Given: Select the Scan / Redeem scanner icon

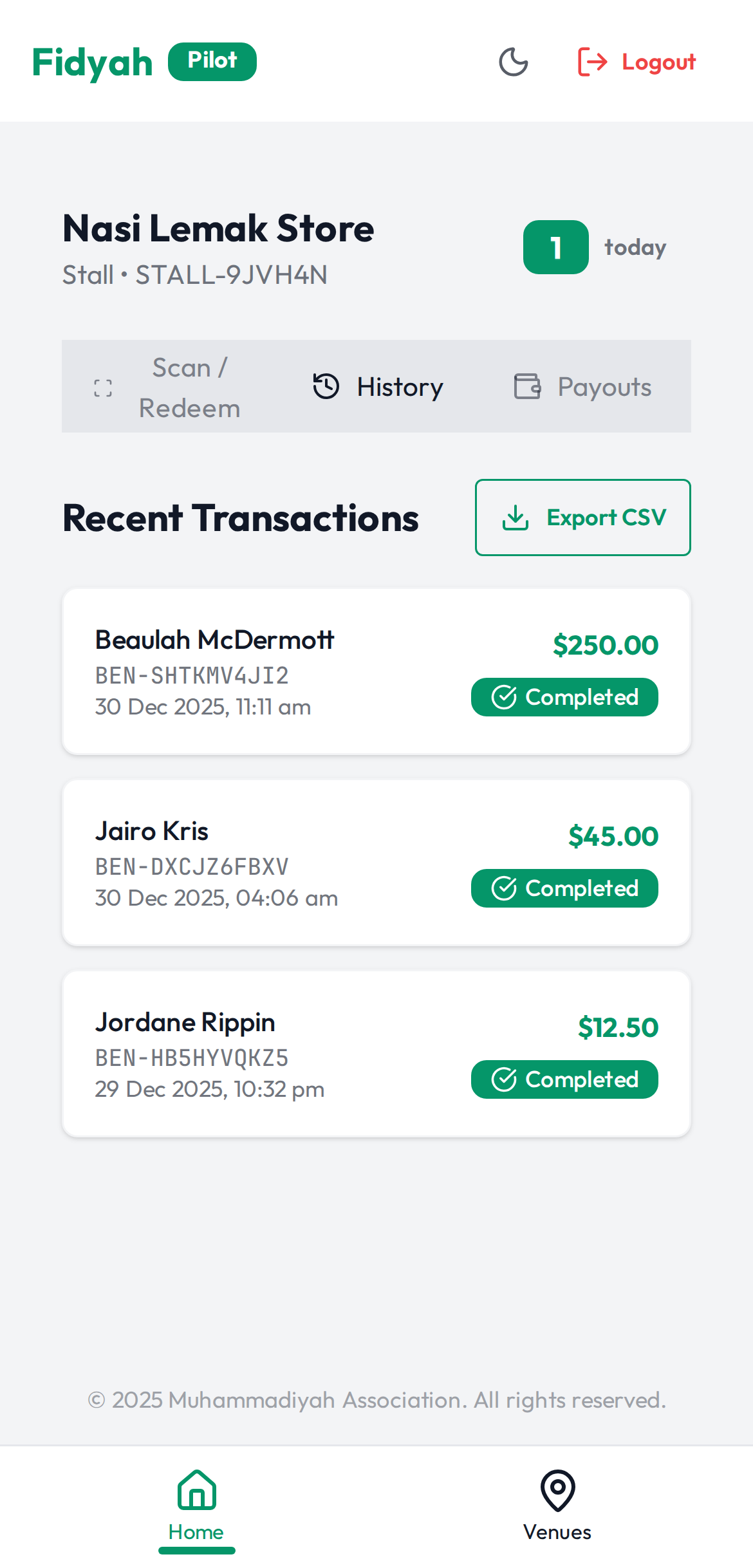Looking at the screenshot, I should tap(103, 386).
